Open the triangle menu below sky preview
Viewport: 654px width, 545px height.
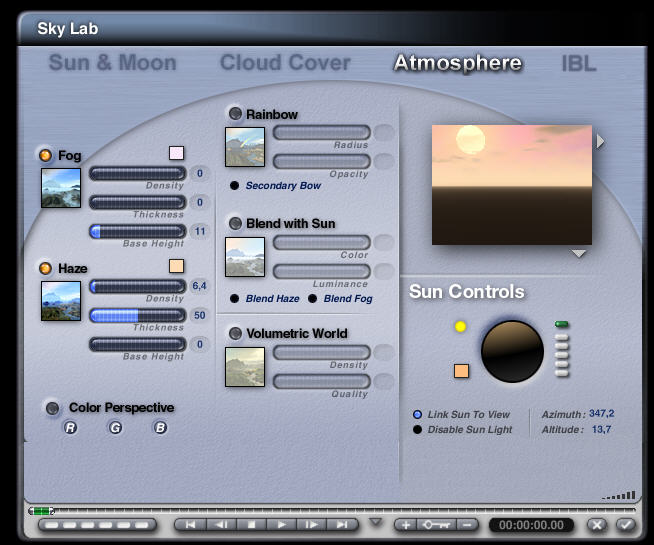(x=579, y=254)
